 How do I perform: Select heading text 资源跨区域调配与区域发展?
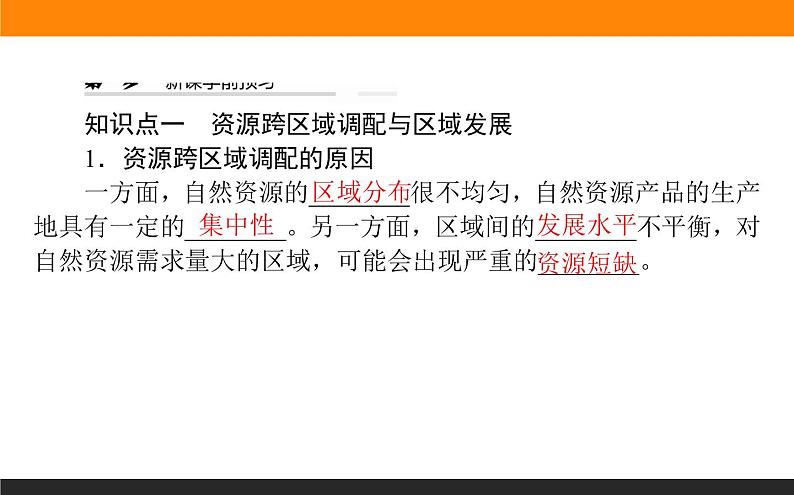362,125
